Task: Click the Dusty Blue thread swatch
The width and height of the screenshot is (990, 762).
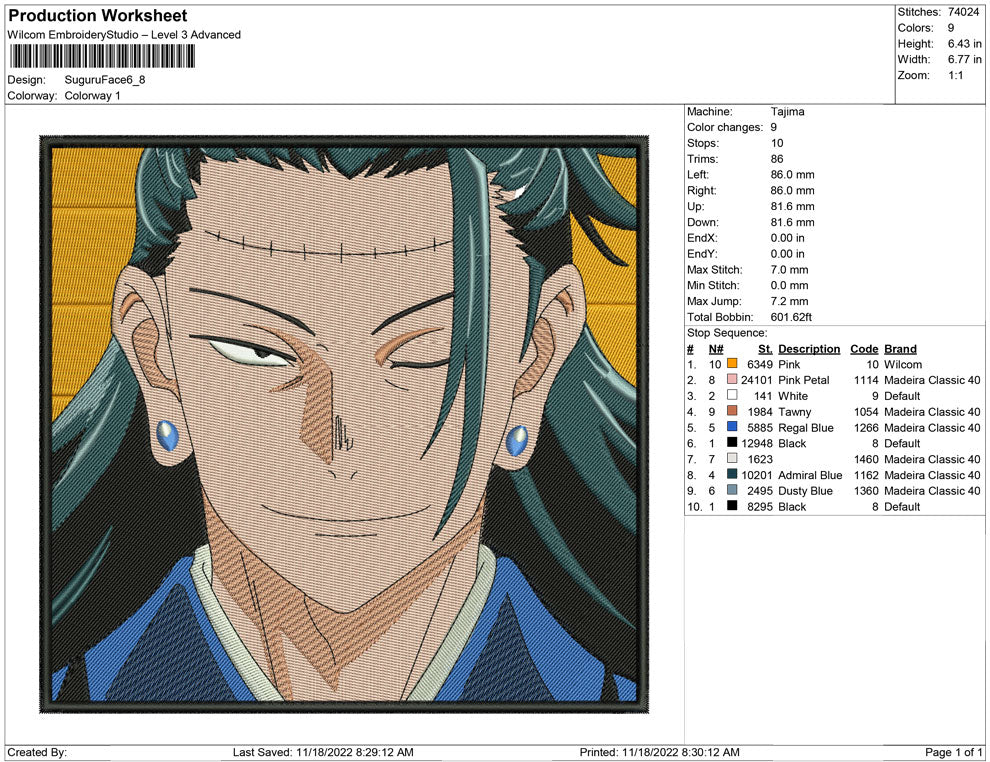Action: tap(732, 490)
